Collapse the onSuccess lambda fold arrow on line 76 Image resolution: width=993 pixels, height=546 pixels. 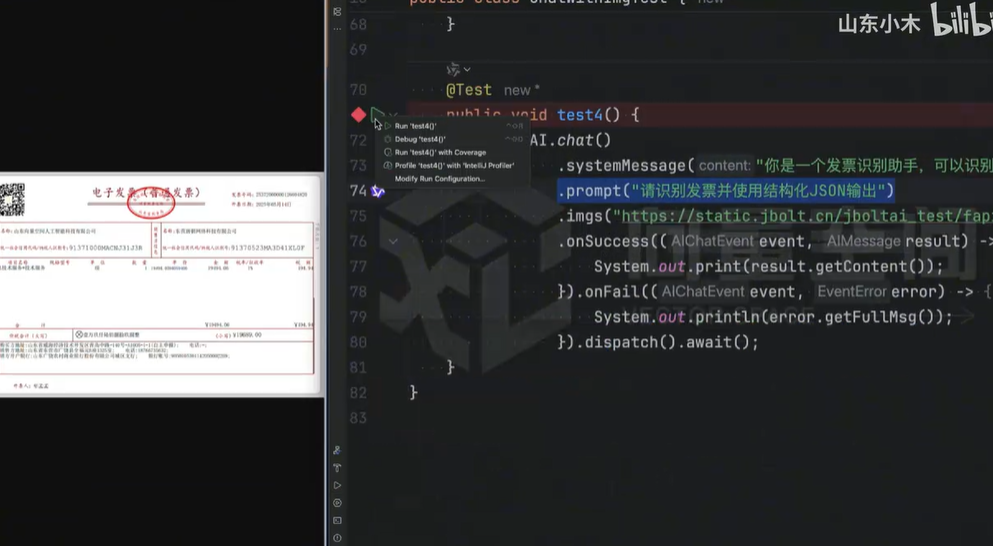[x=393, y=241]
